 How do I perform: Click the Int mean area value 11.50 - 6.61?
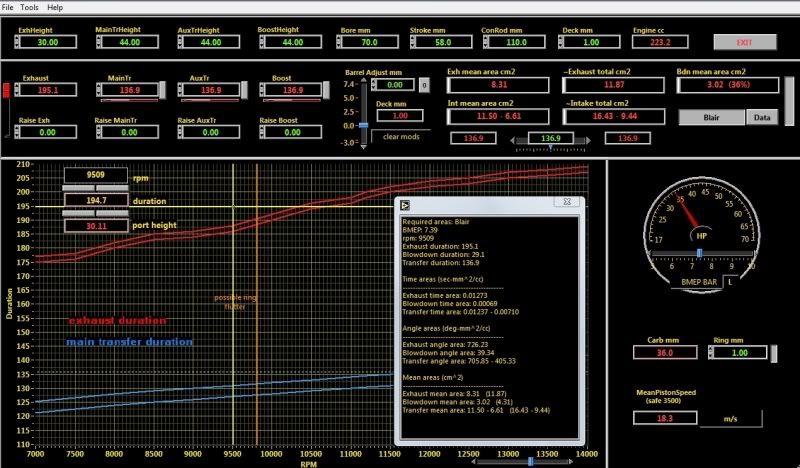tap(498, 116)
